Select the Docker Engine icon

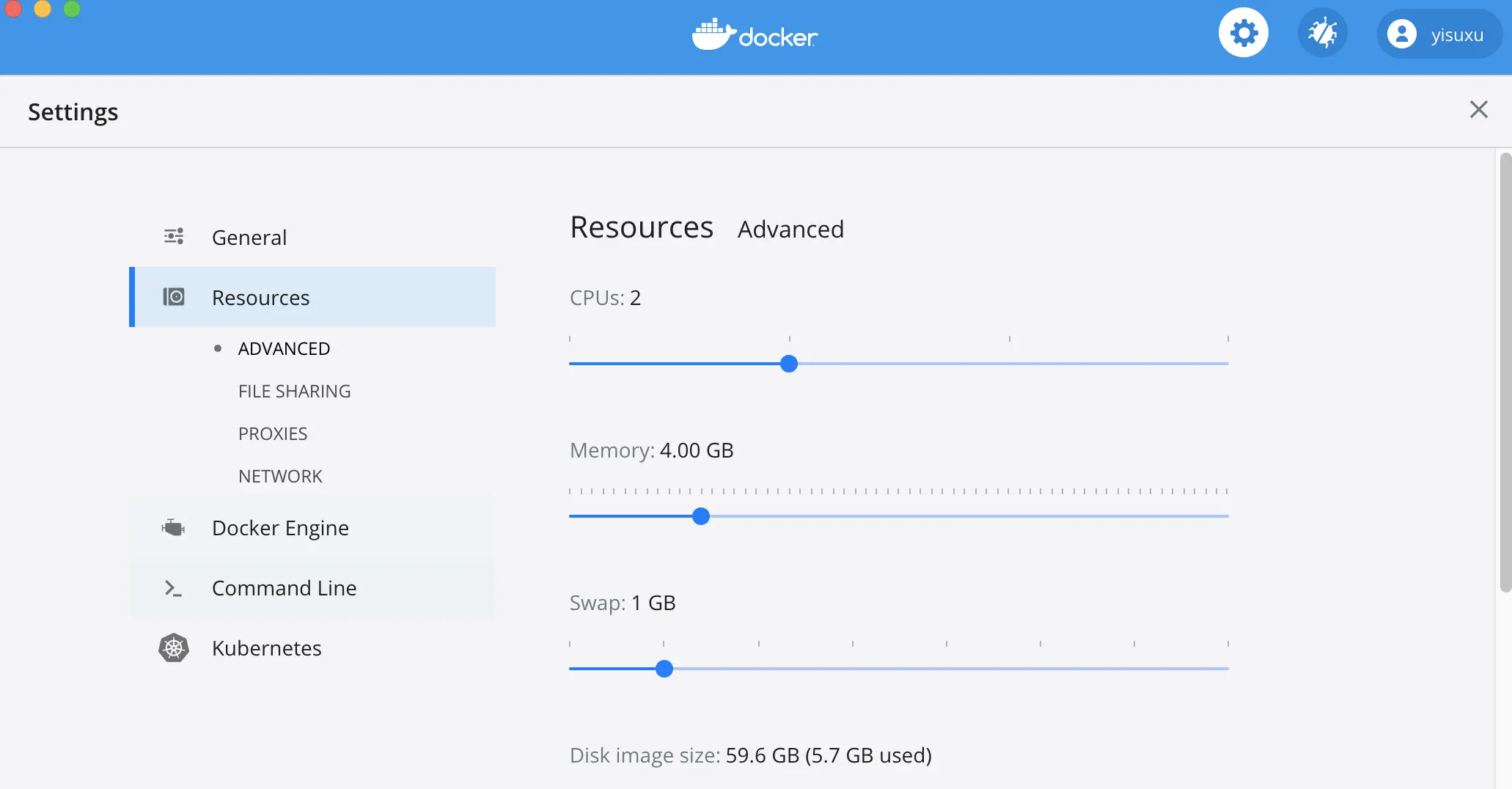pyautogui.click(x=174, y=528)
